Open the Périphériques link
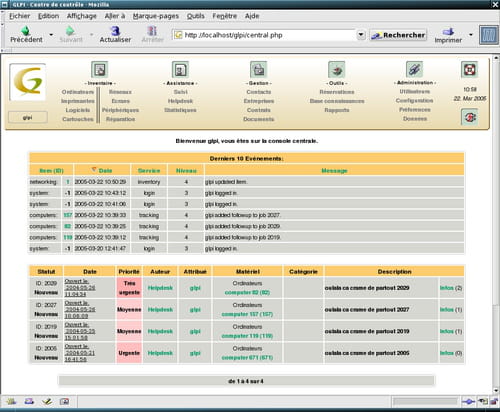 (120, 110)
